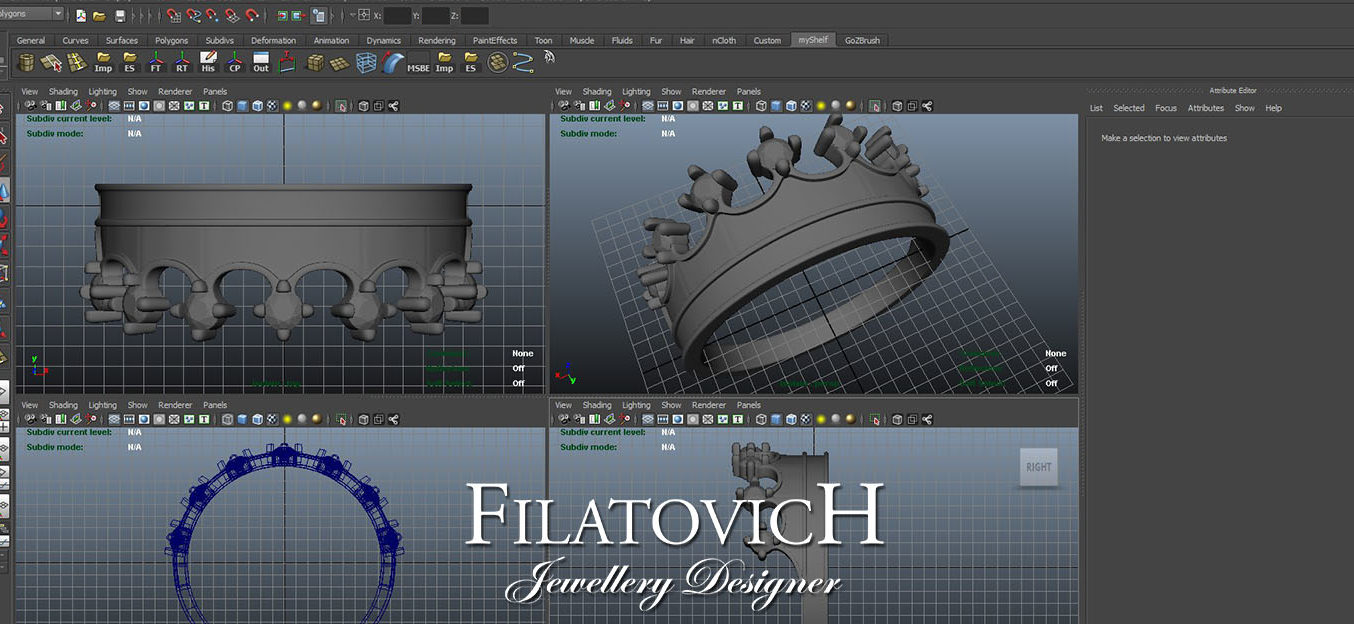Click the red bracket shelf icon after Out
The width and height of the screenshot is (1354, 624).
[287, 62]
